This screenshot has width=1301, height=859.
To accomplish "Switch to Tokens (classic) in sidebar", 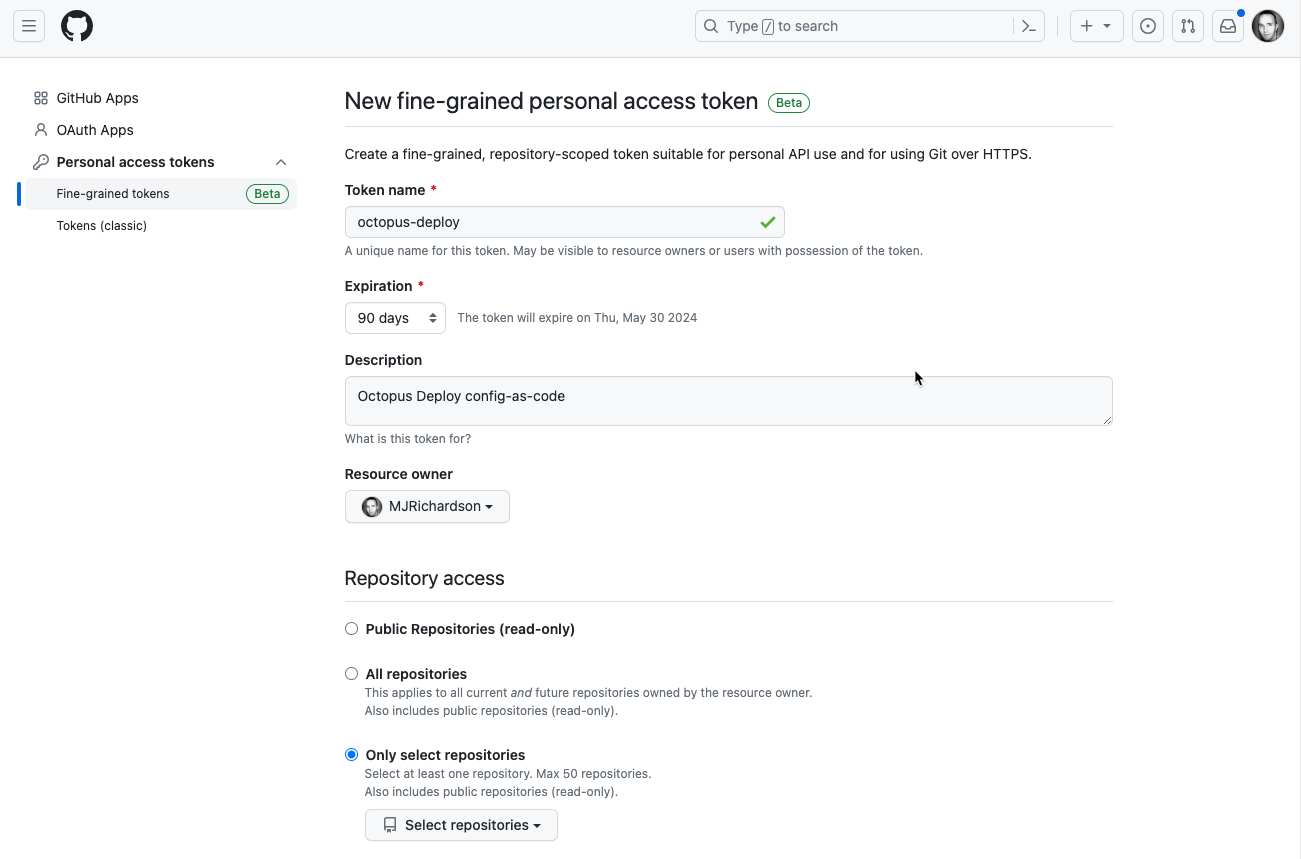I will tap(103, 225).
